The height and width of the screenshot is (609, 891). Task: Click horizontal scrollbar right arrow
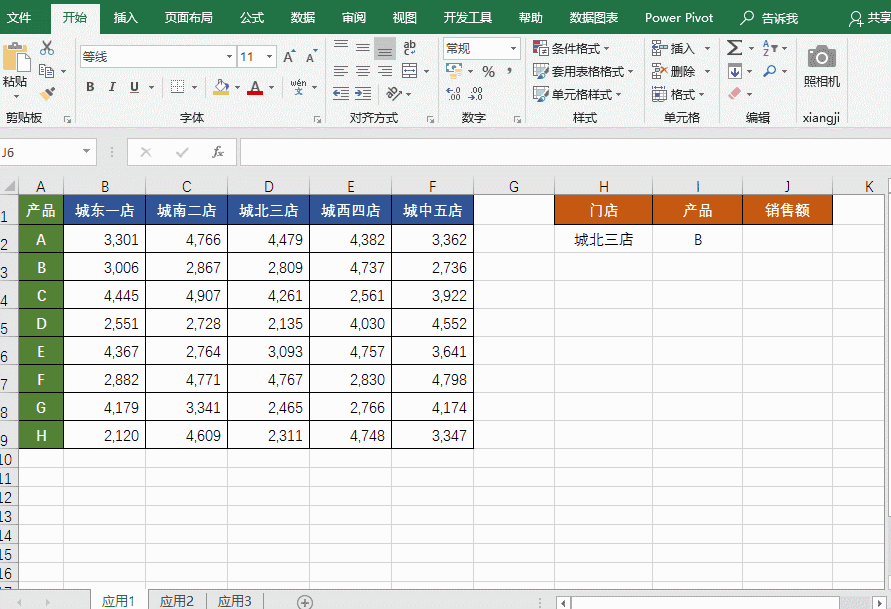click(879, 602)
